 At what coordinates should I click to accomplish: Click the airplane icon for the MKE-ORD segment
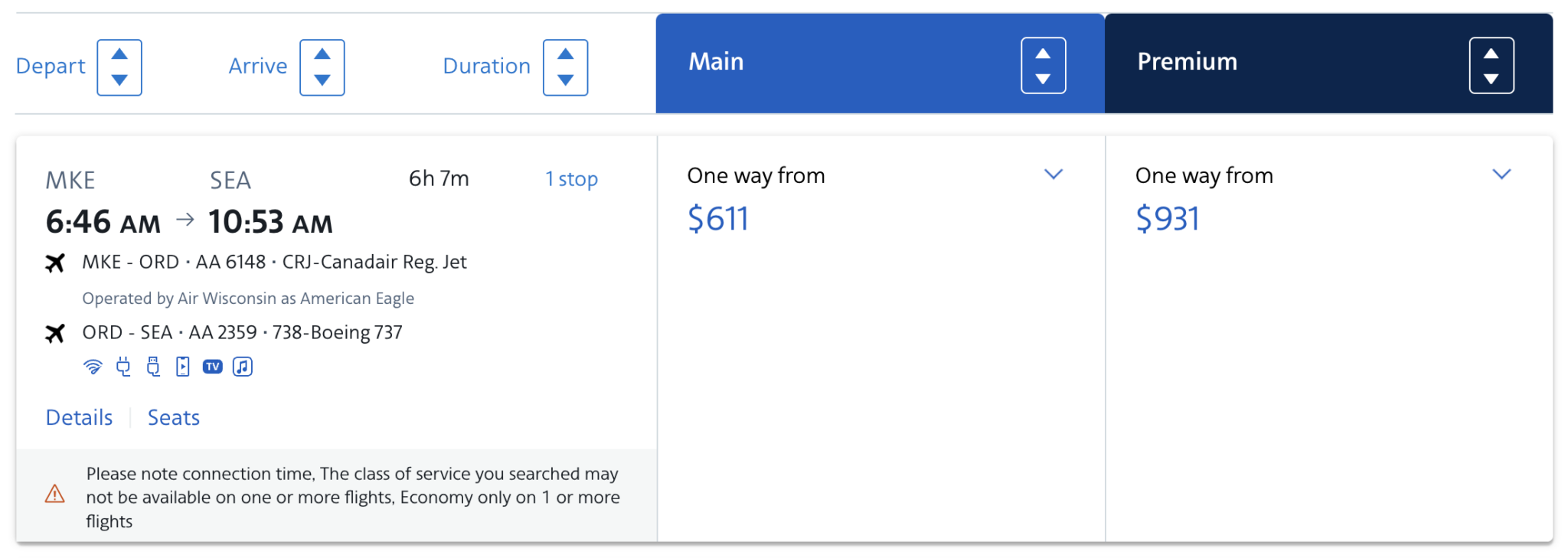coord(54,262)
